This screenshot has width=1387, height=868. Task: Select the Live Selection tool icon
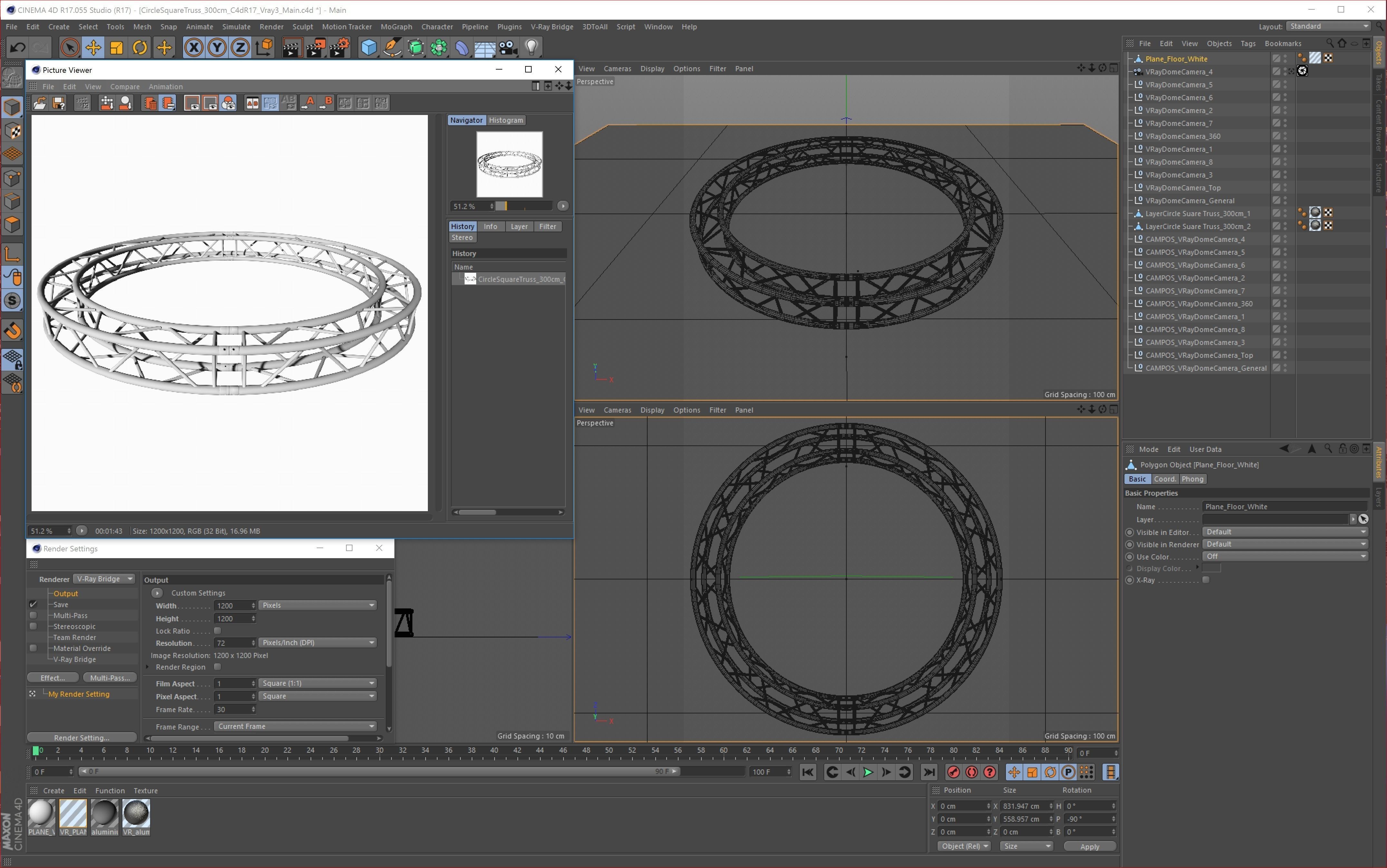pos(70,47)
